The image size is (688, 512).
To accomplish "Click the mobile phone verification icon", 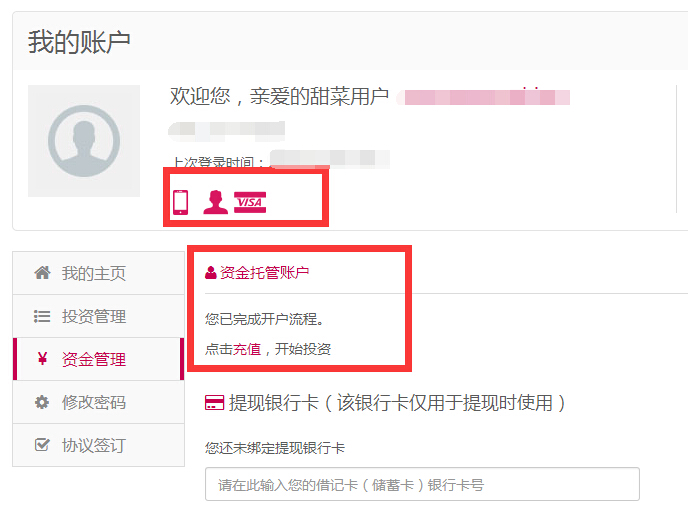I will 180,202.
